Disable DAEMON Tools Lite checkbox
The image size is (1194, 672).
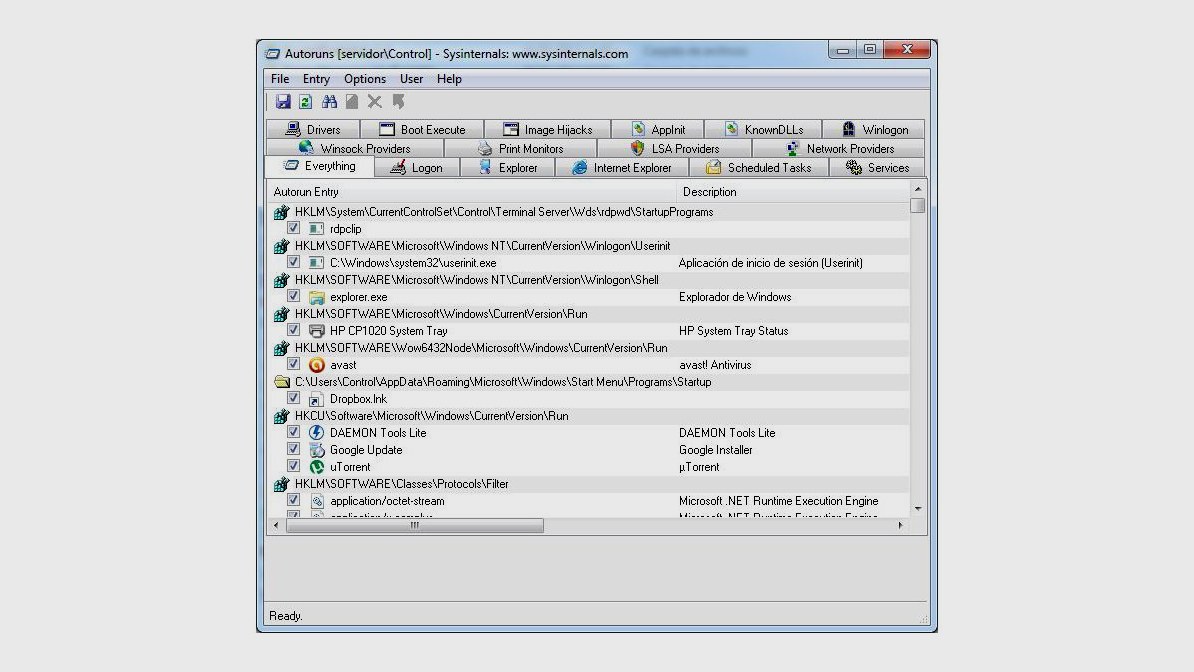[x=293, y=432]
